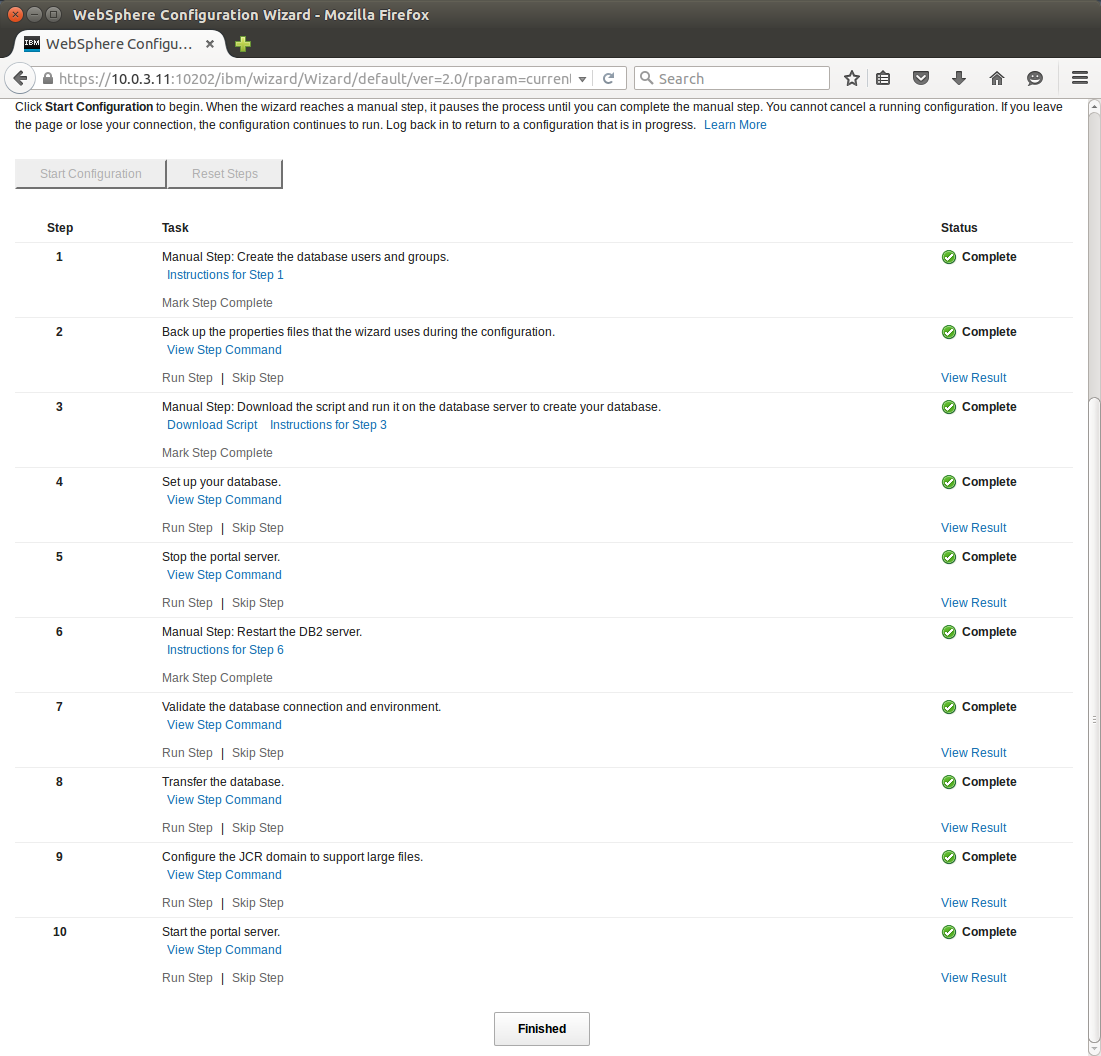Click the Finished button
The height and width of the screenshot is (1056, 1101).
[541, 1029]
